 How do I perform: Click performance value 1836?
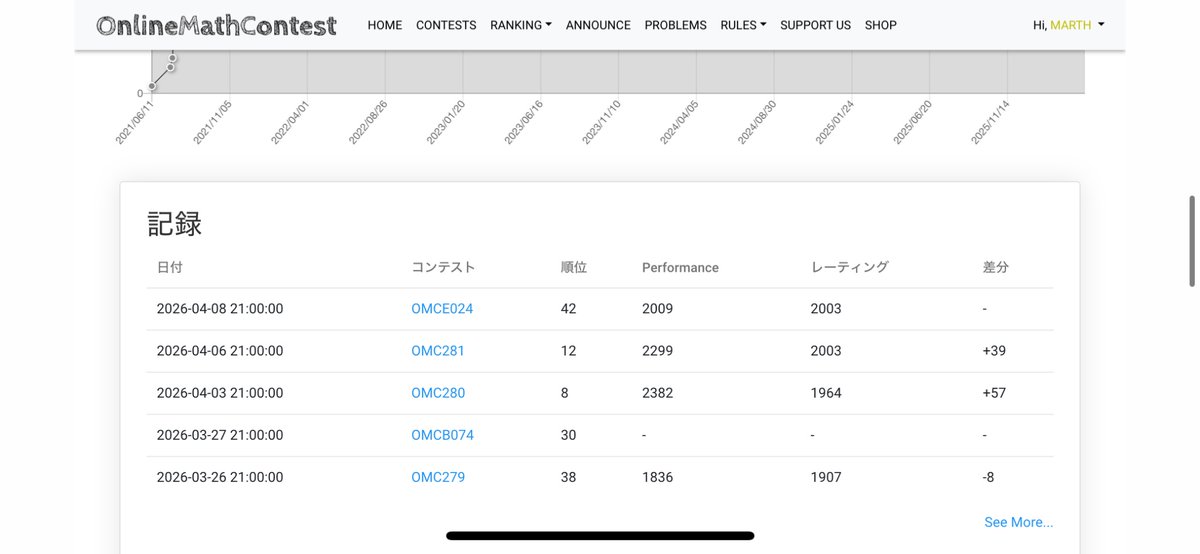click(x=657, y=477)
